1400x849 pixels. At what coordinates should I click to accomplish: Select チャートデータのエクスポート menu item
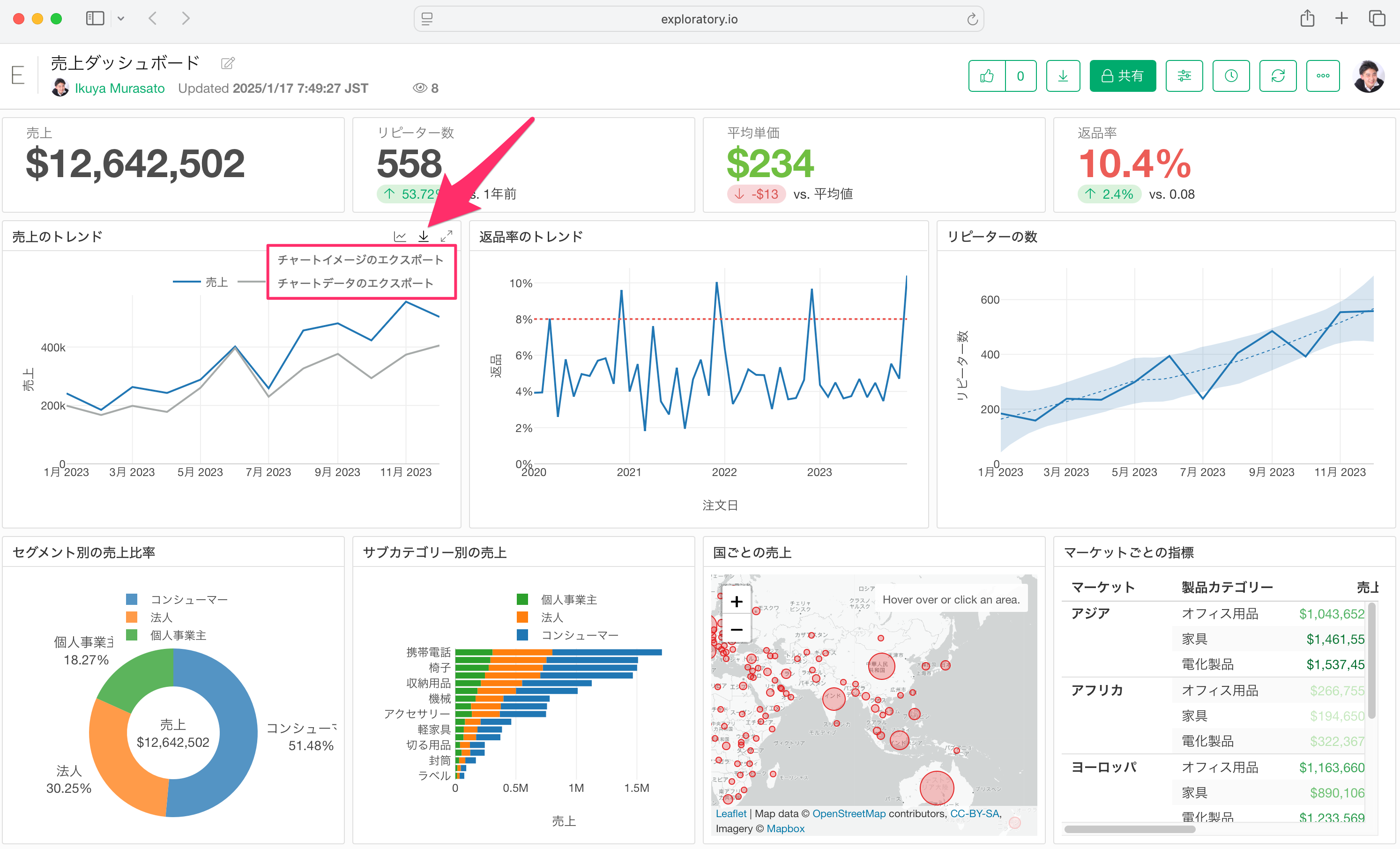(355, 283)
